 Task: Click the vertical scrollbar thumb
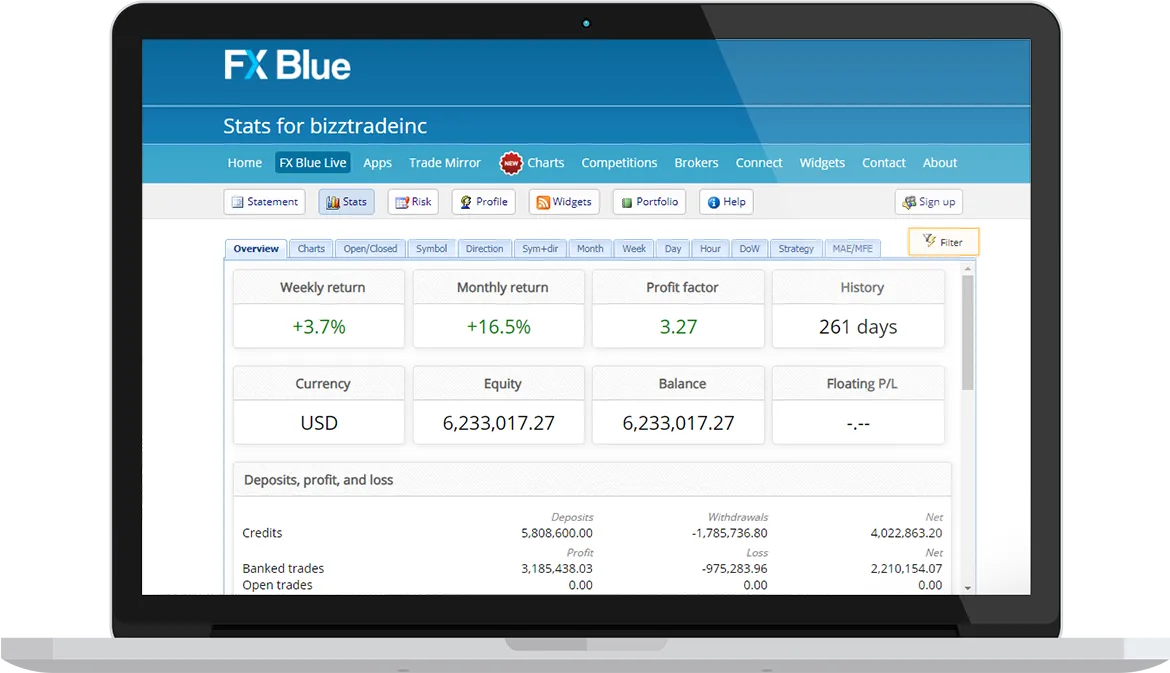pyautogui.click(x=968, y=333)
